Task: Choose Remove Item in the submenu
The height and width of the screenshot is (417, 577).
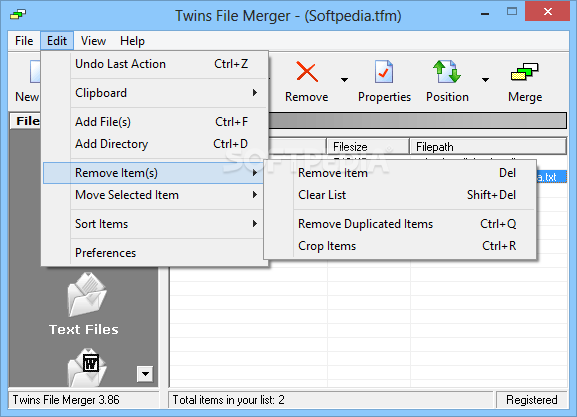Action: coord(400,173)
